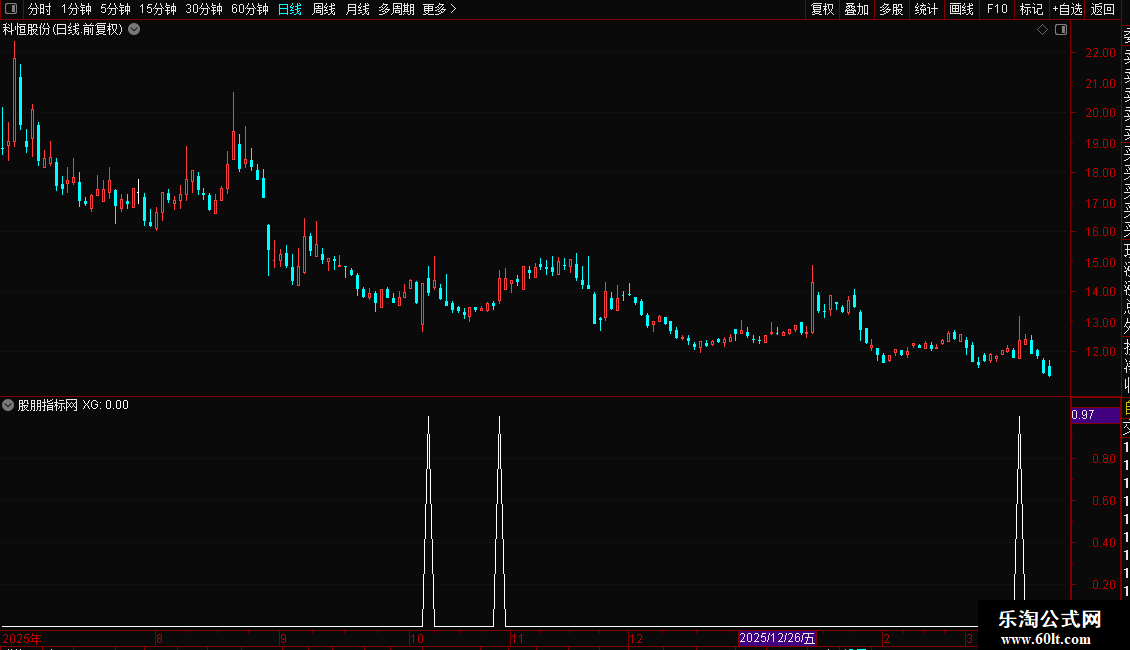
Task: Open 多周期 multi-period view
Action: coord(396,9)
